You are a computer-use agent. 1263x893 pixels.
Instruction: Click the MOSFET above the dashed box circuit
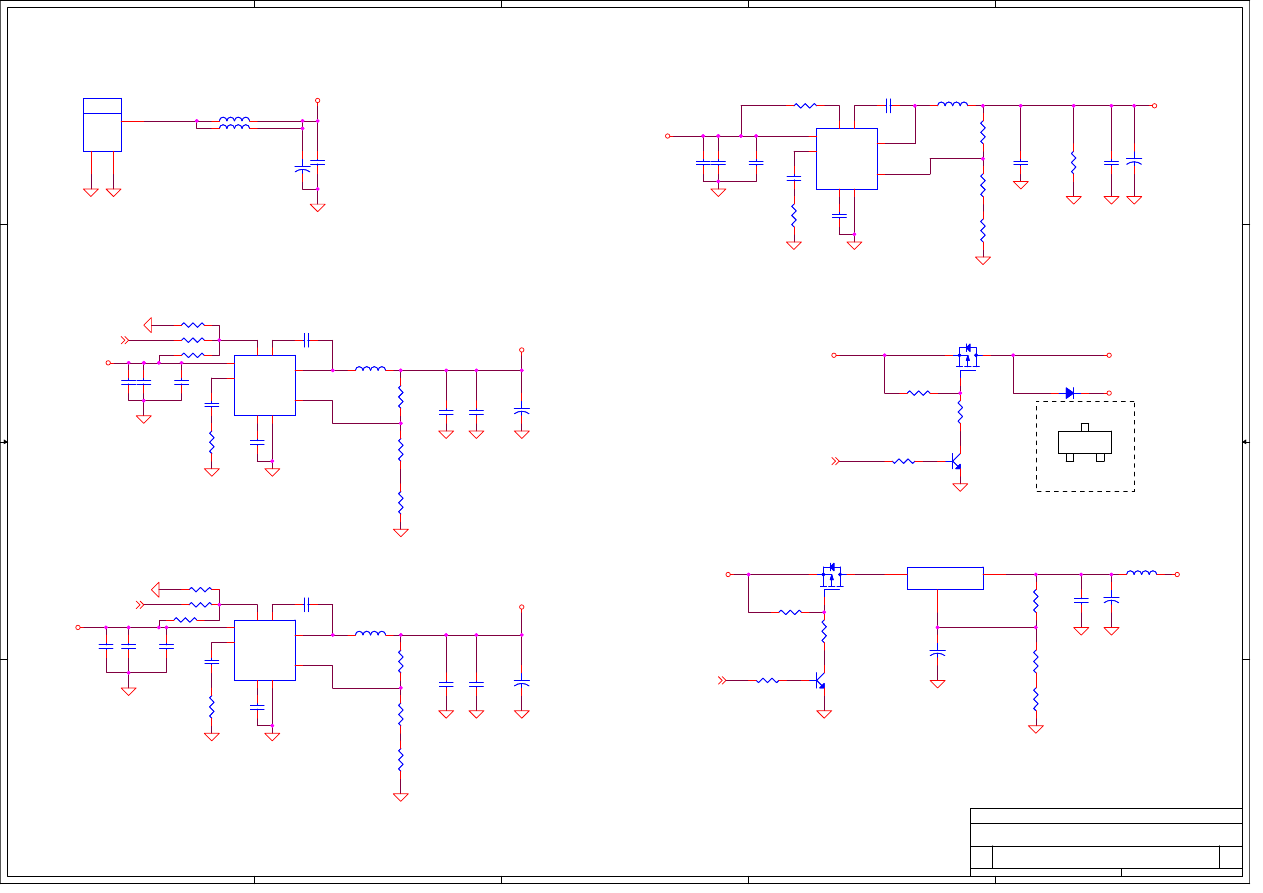[967, 357]
